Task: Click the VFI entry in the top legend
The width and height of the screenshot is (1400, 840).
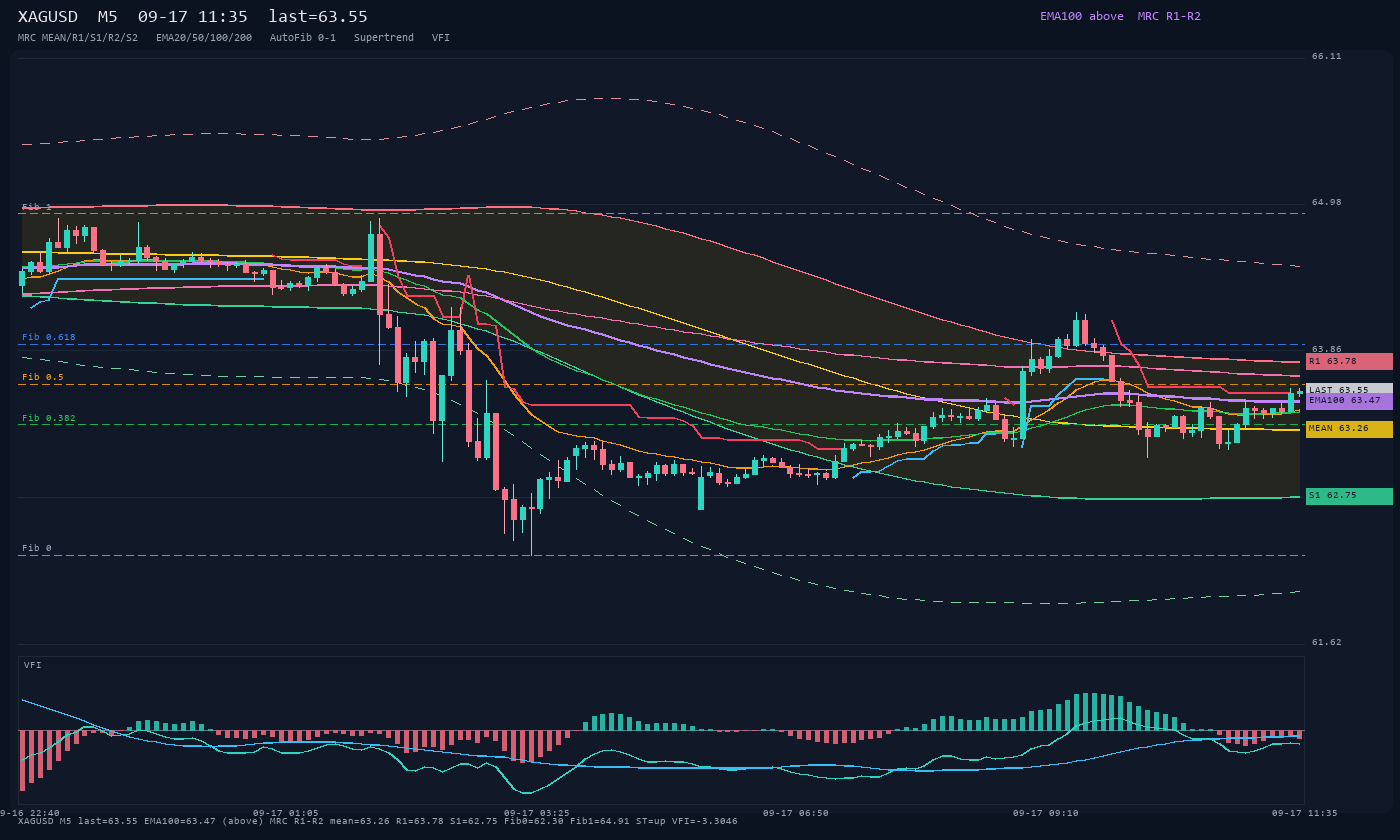Action: [441, 38]
